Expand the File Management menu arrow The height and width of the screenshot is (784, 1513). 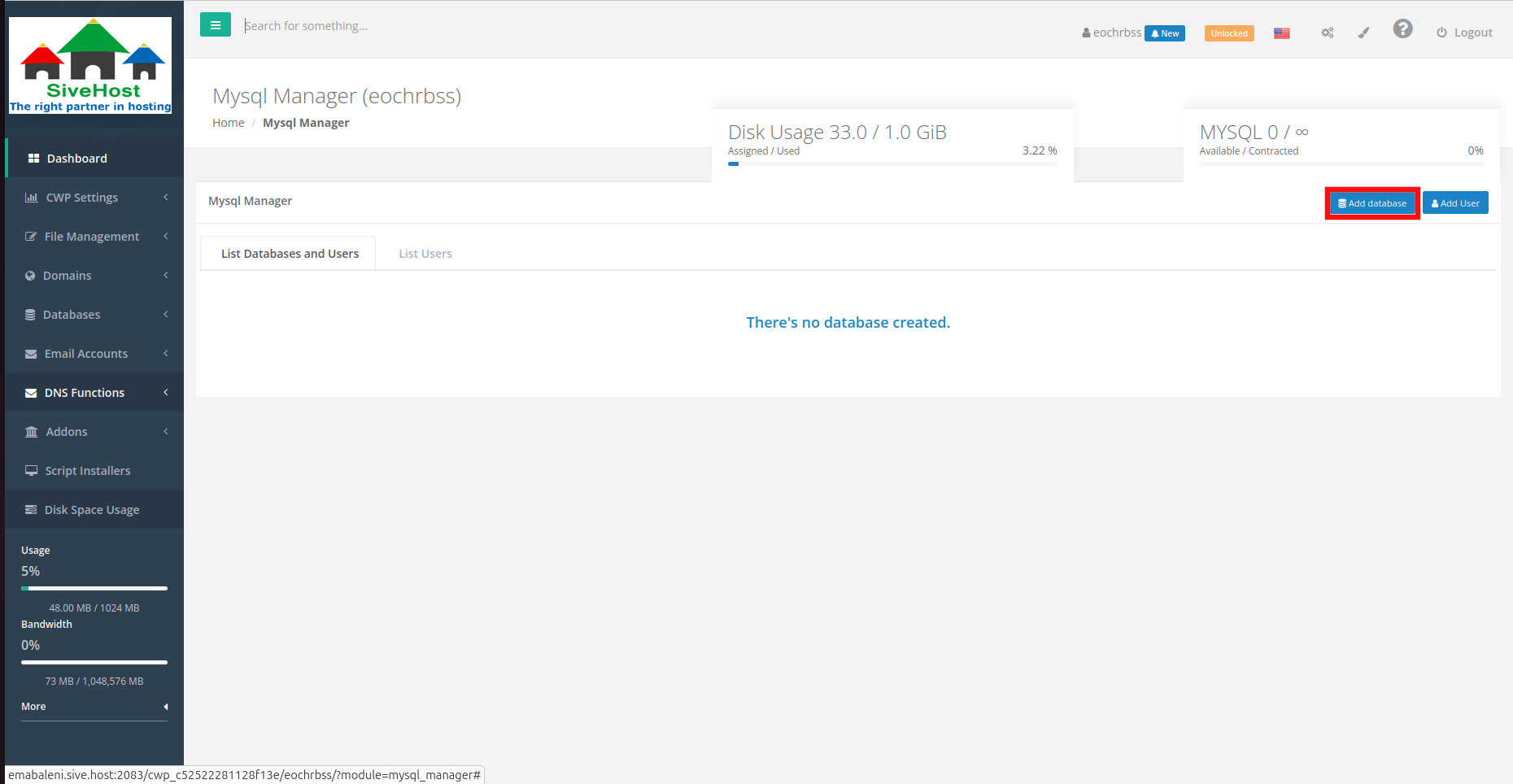click(x=166, y=237)
